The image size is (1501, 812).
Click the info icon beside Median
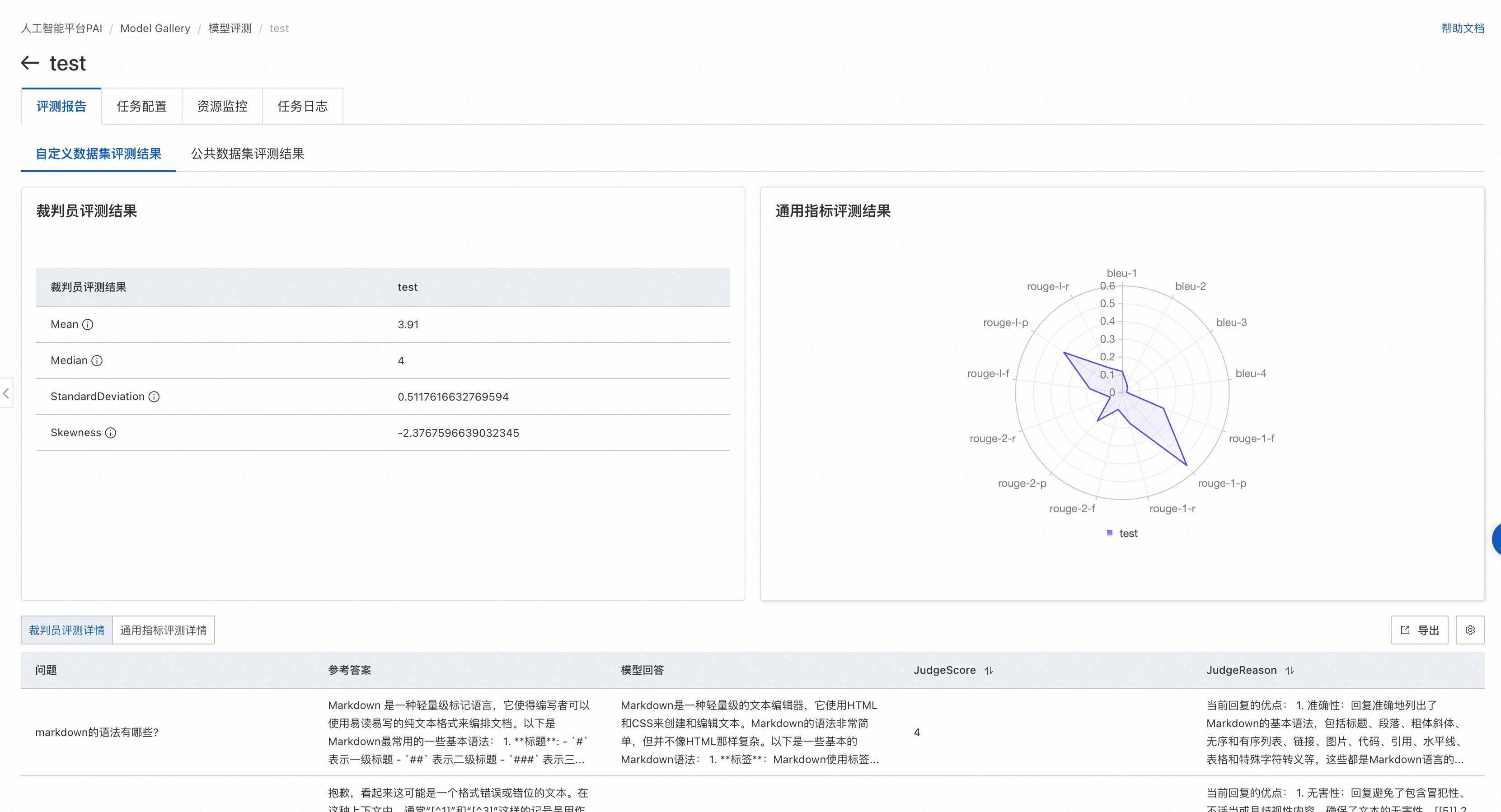[x=97, y=360]
